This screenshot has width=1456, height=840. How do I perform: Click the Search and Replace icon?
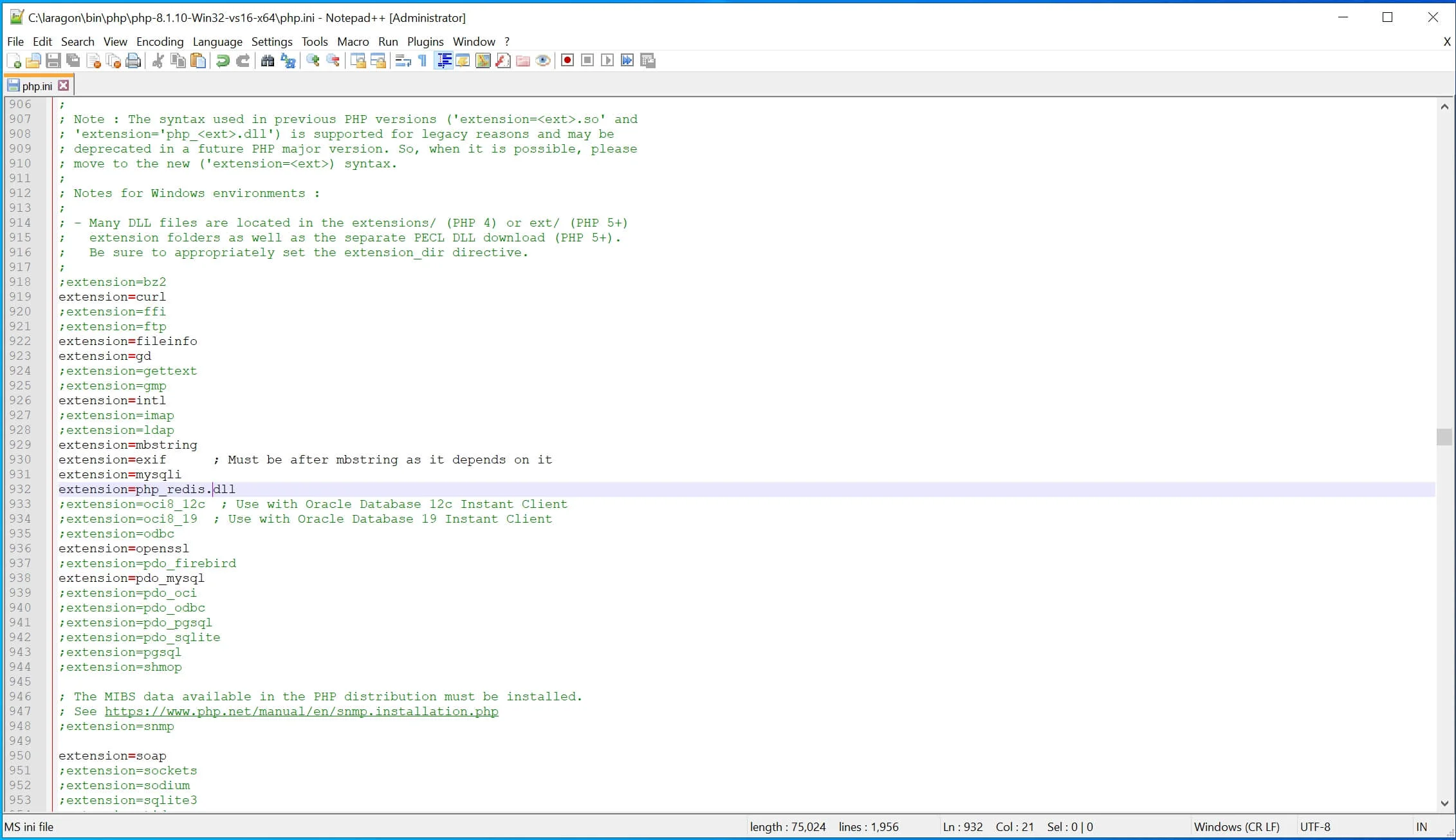pyautogui.click(x=288, y=61)
